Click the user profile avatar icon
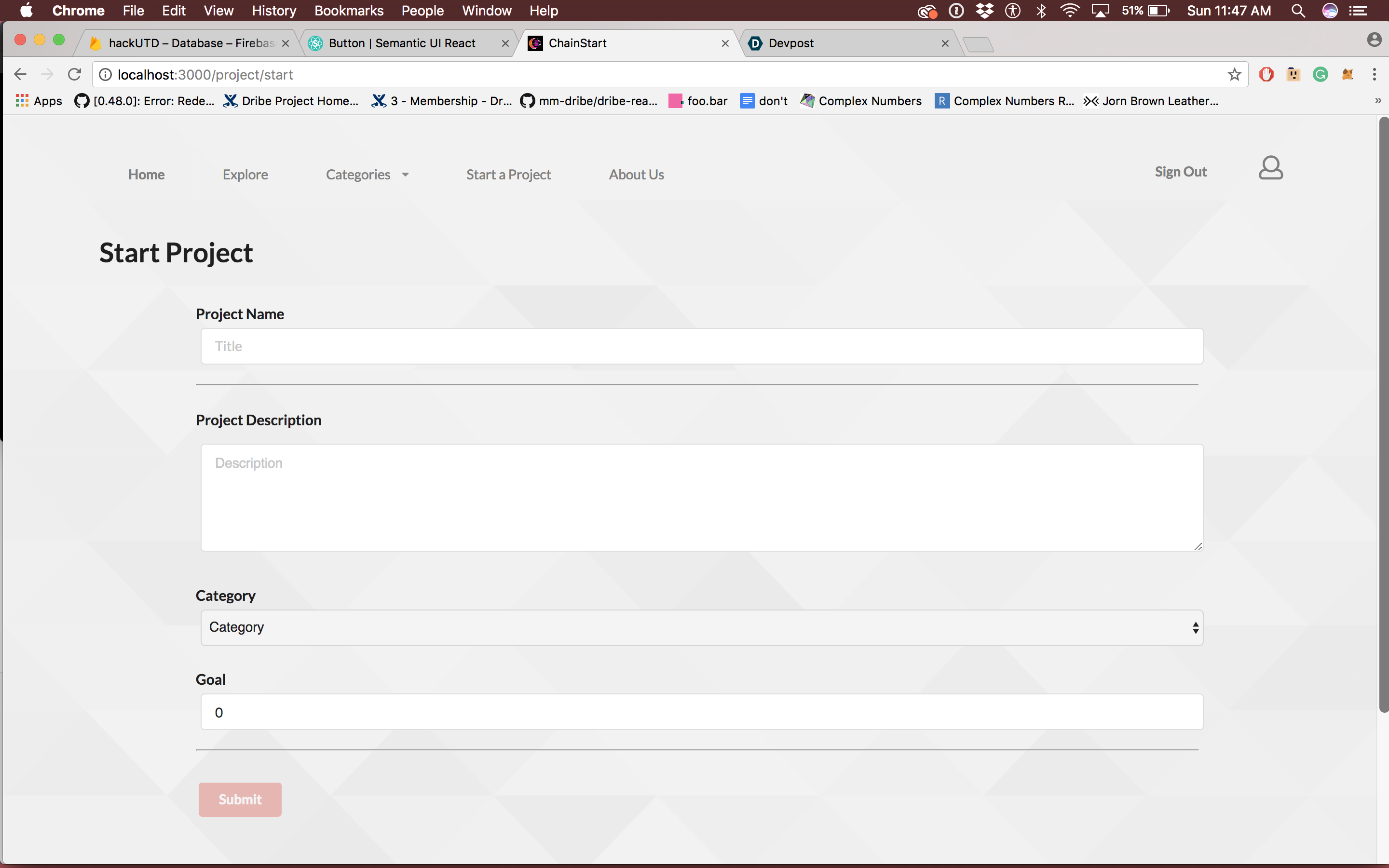 click(x=1270, y=168)
